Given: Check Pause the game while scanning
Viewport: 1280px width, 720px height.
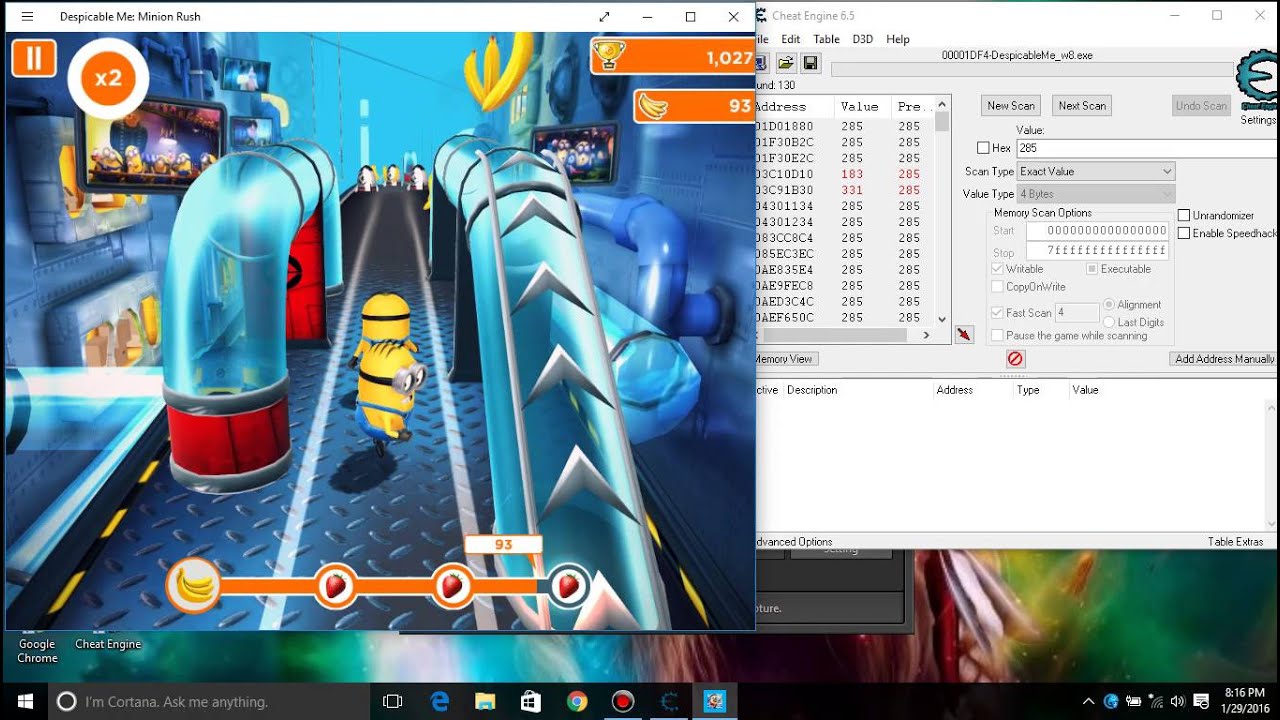Looking at the screenshot, I should (x=997, y=336).
